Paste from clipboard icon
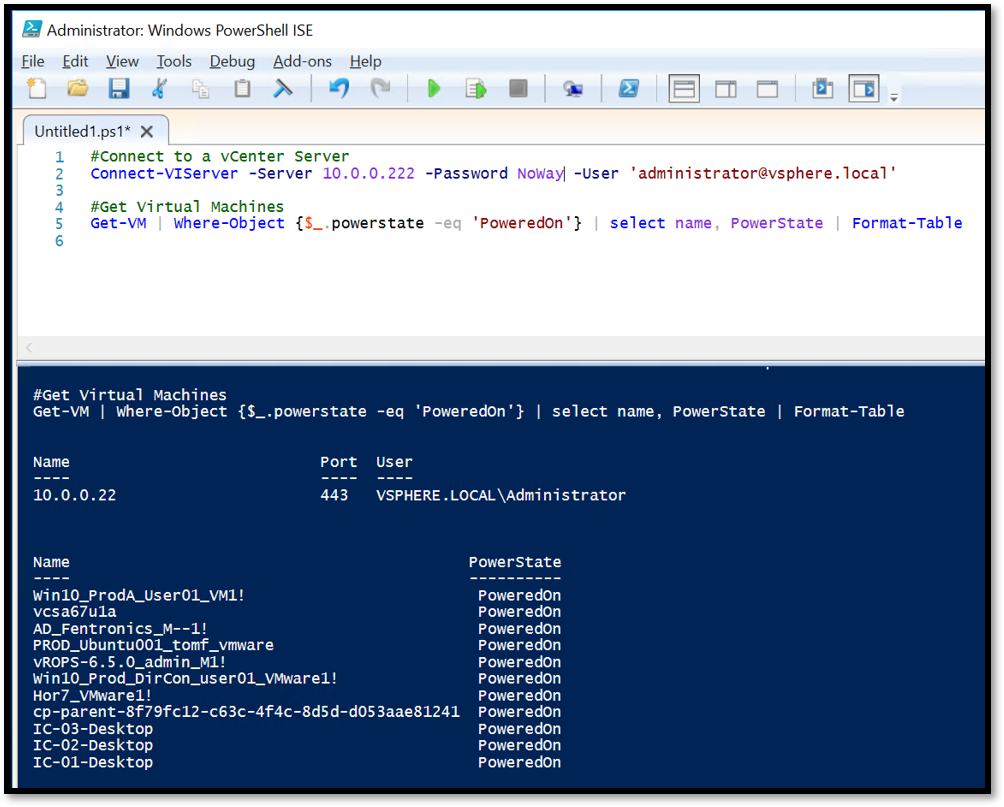 242,88
